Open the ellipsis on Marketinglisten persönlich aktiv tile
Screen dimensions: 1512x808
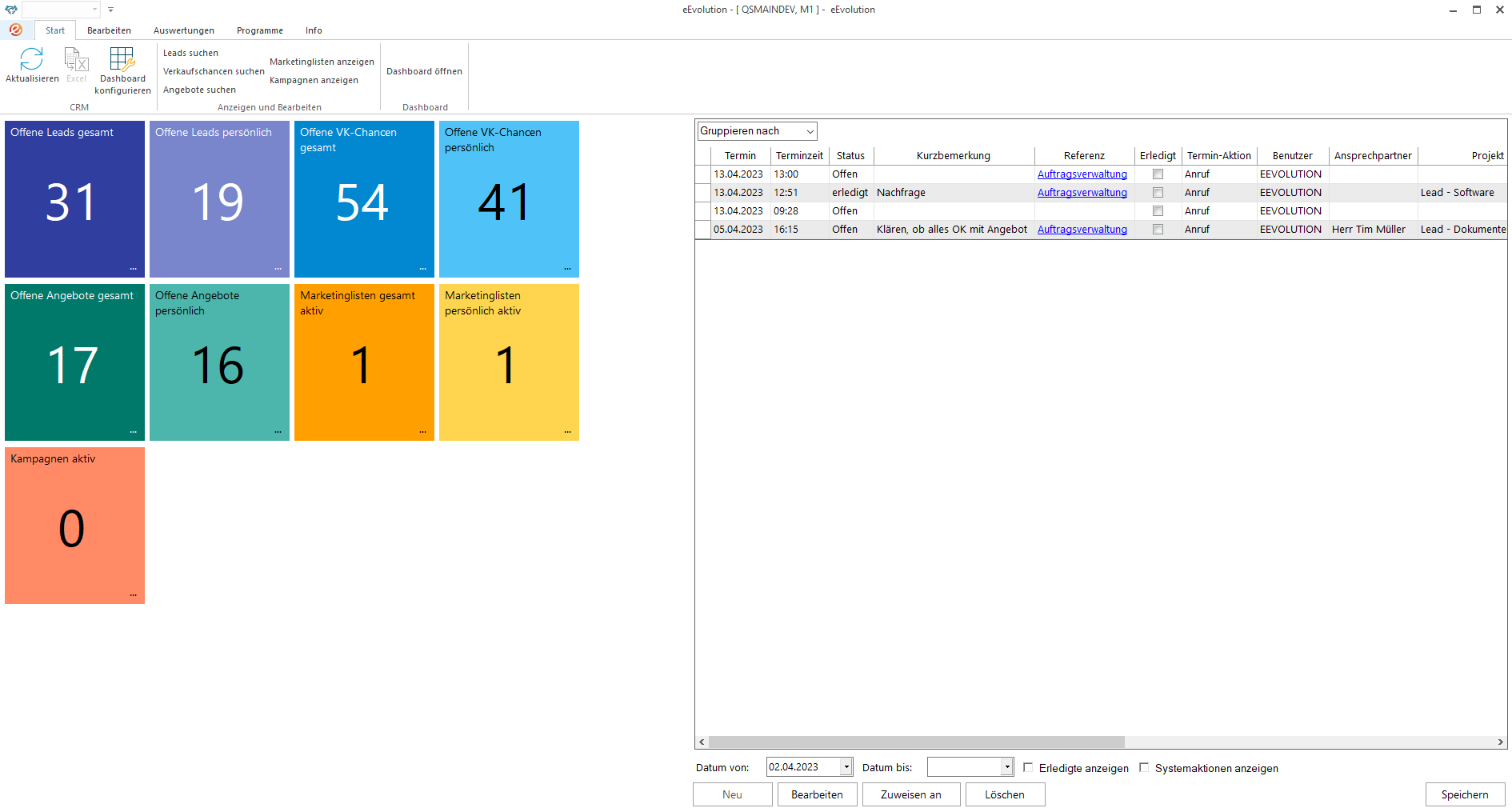pos(567,432)
